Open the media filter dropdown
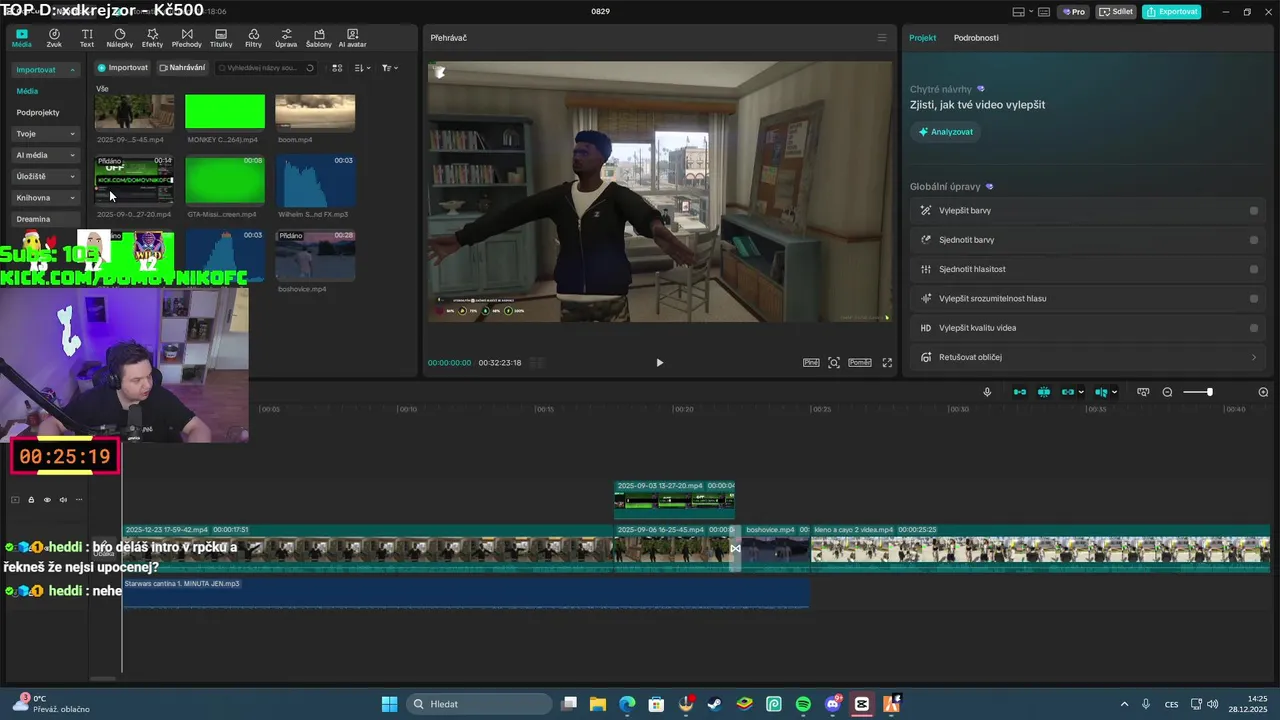Image resolution: width=1280 pixels, height=720 pixels. pos(390,68)
